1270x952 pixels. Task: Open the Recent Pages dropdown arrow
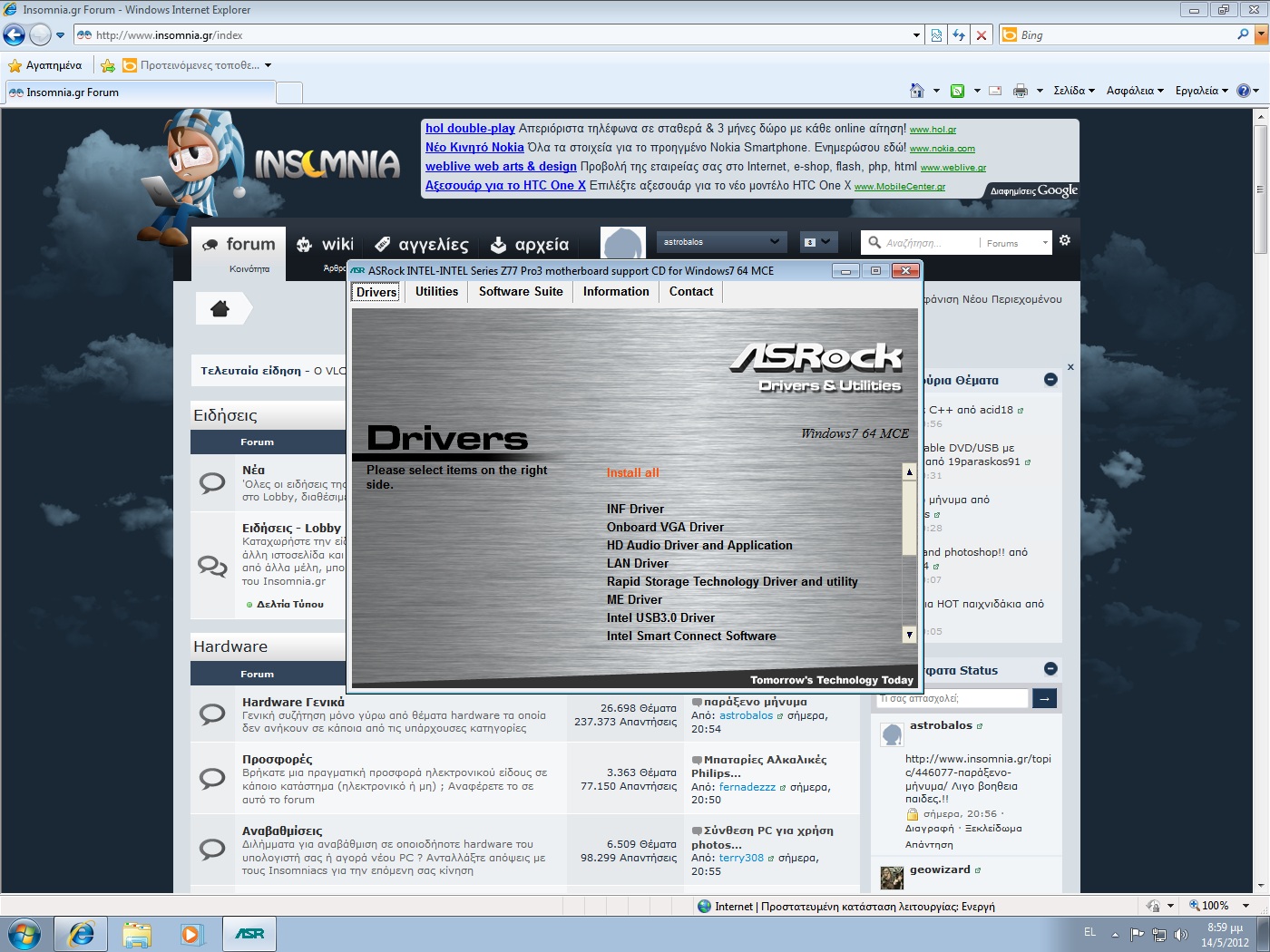[x=60, y=35]
